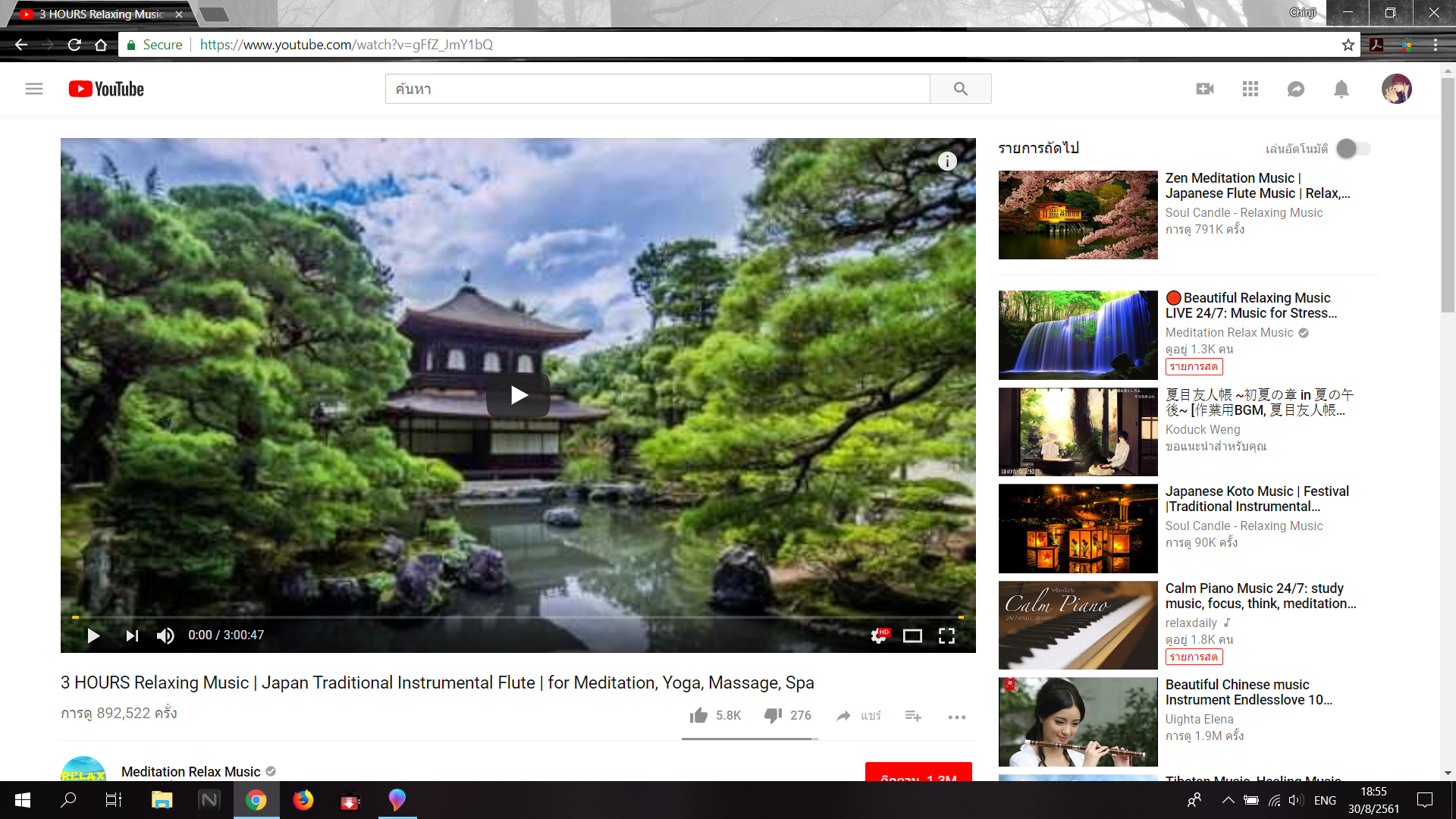Toggle the autoplay switch
This screenshot has height=819, width=1456.
coord(1353,149)
